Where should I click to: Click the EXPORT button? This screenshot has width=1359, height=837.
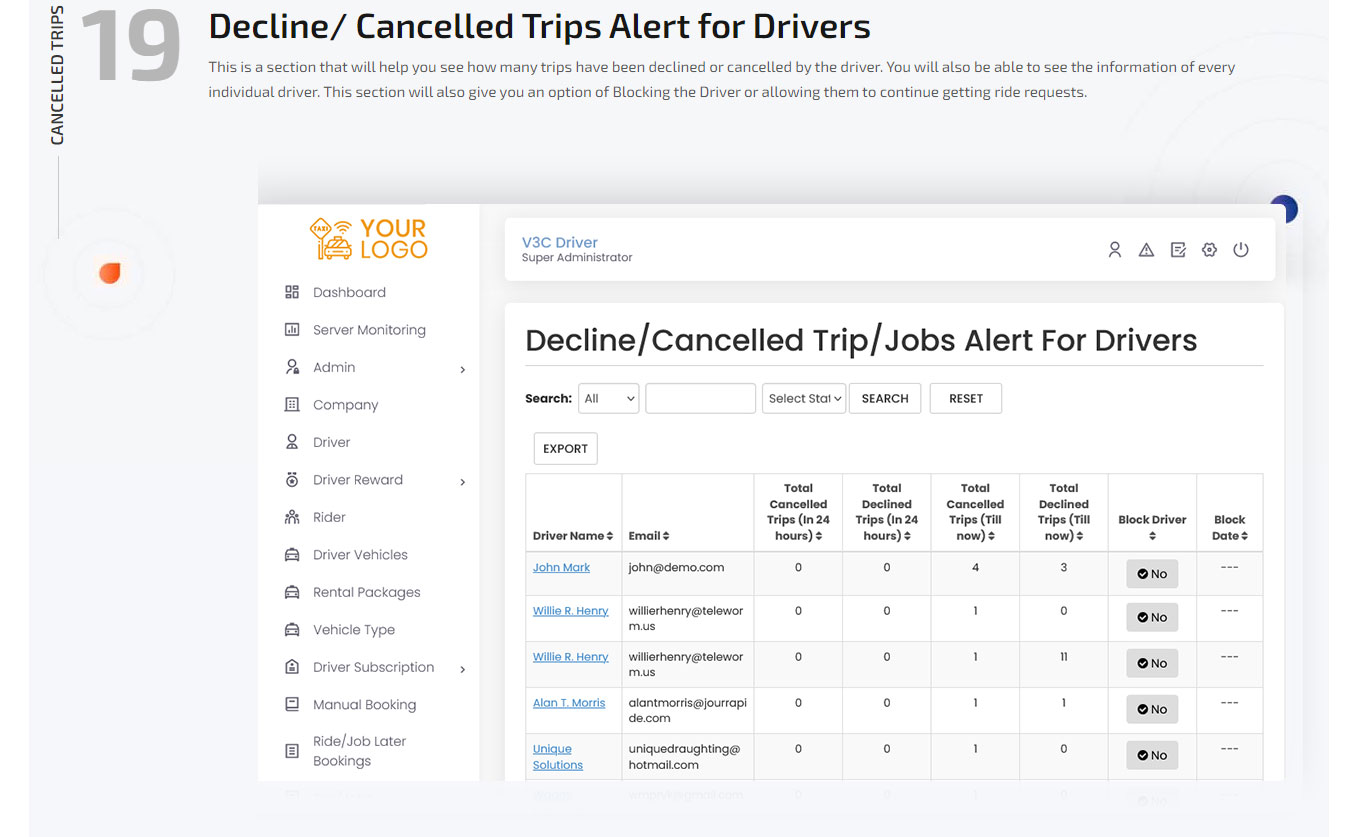pyautogui.click(x=565, y=449)
